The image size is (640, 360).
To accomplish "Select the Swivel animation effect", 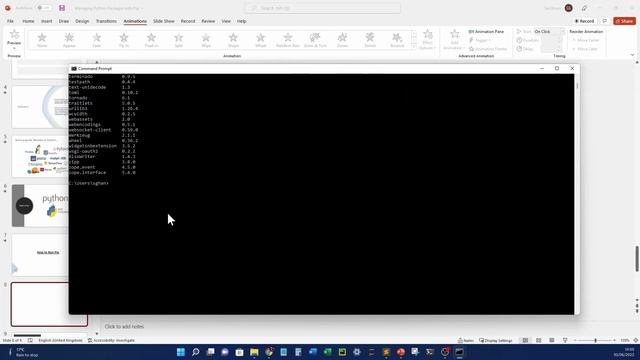I will [370, 40].
